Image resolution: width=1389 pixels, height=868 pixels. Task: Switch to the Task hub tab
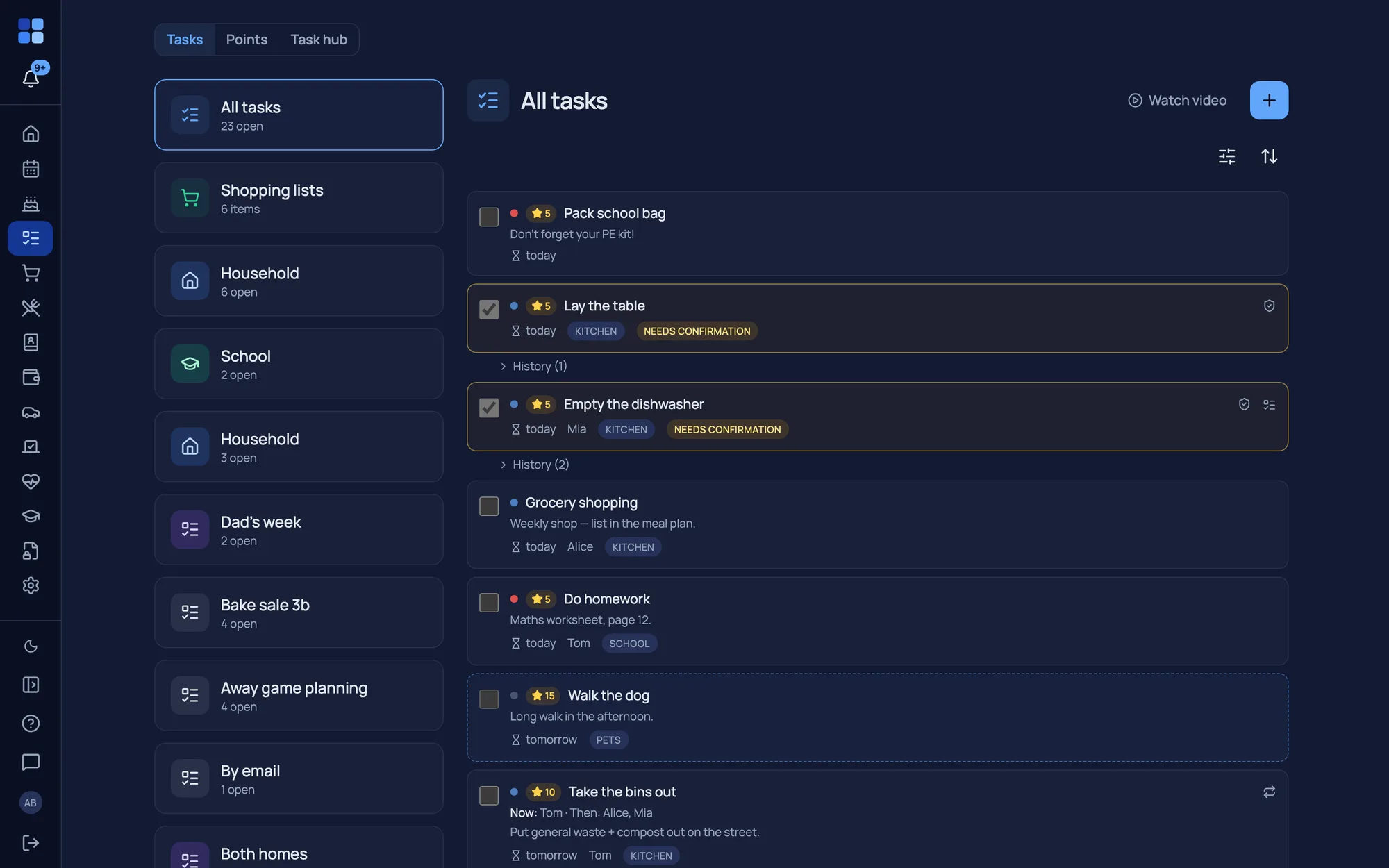click(319, 40)
